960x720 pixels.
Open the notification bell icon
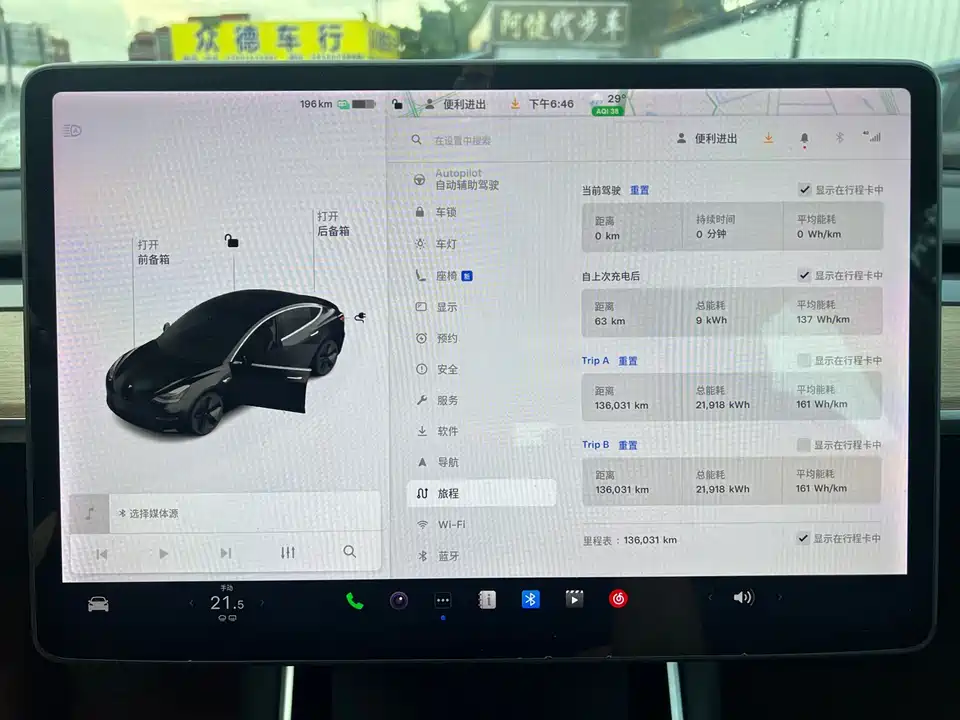[805, 138]
